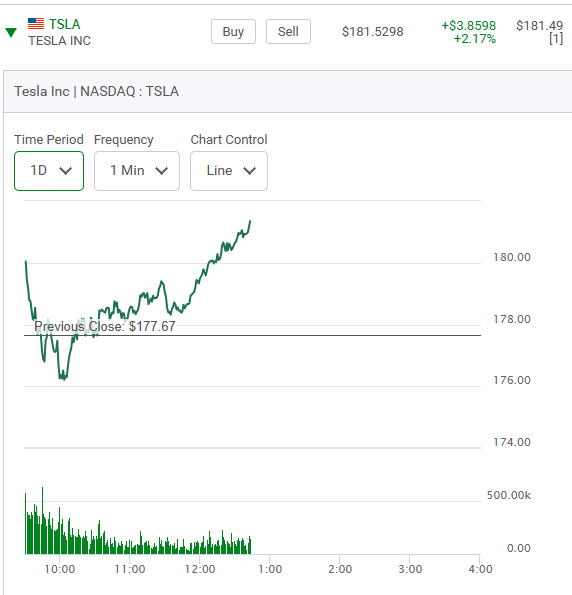This screenshot has width=572, height=595.
Task: Click the 174.00 price axis label
Action: click(x=512, y=442)
